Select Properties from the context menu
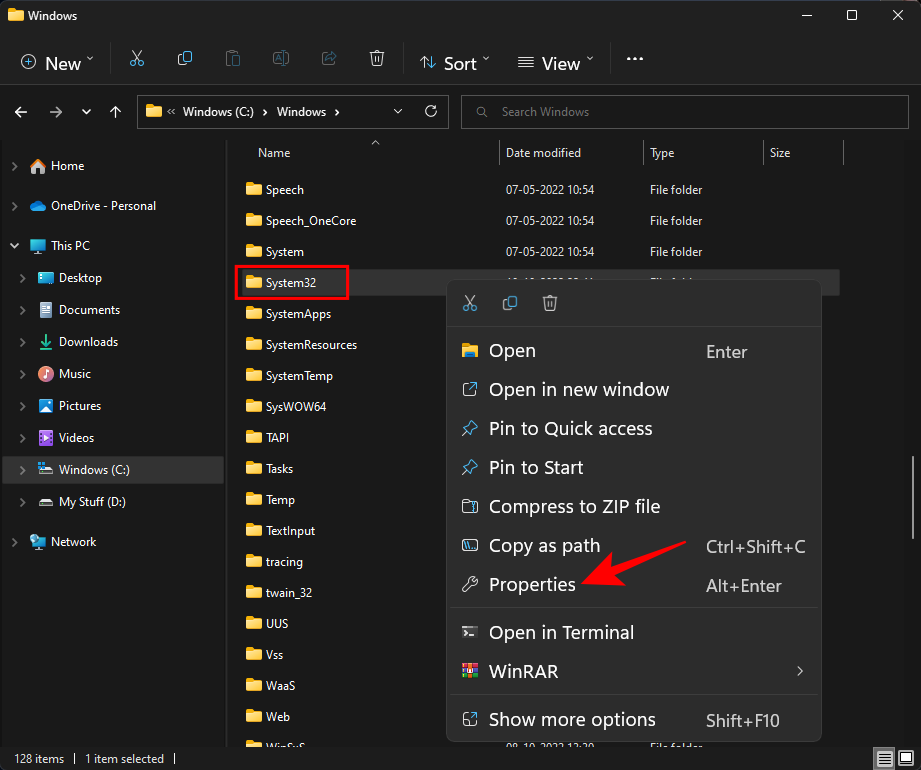 [532, 585]
